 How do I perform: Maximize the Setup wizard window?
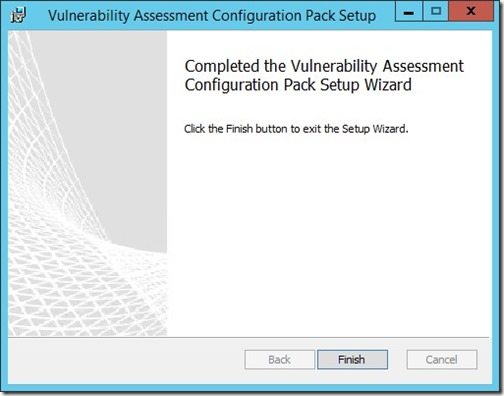436,11
